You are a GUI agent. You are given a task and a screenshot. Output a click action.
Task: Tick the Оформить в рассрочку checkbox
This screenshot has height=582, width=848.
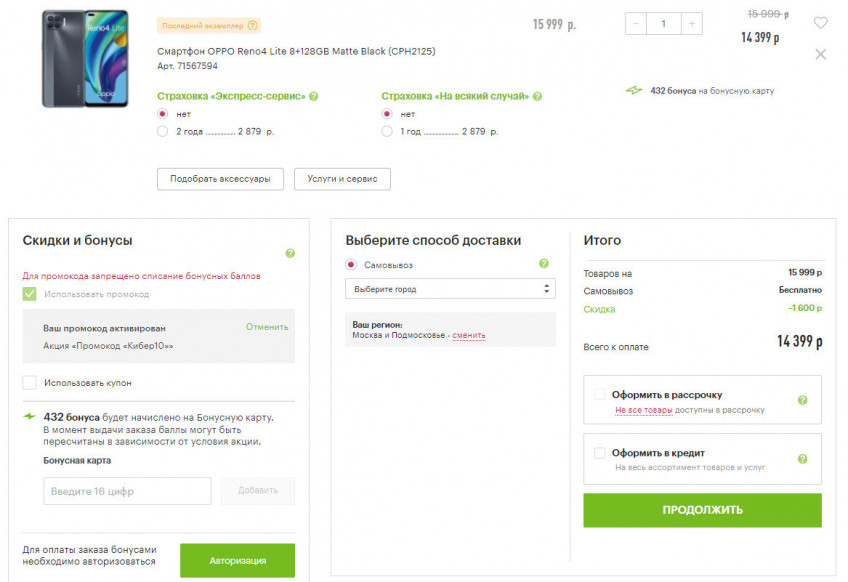point(599,395)
